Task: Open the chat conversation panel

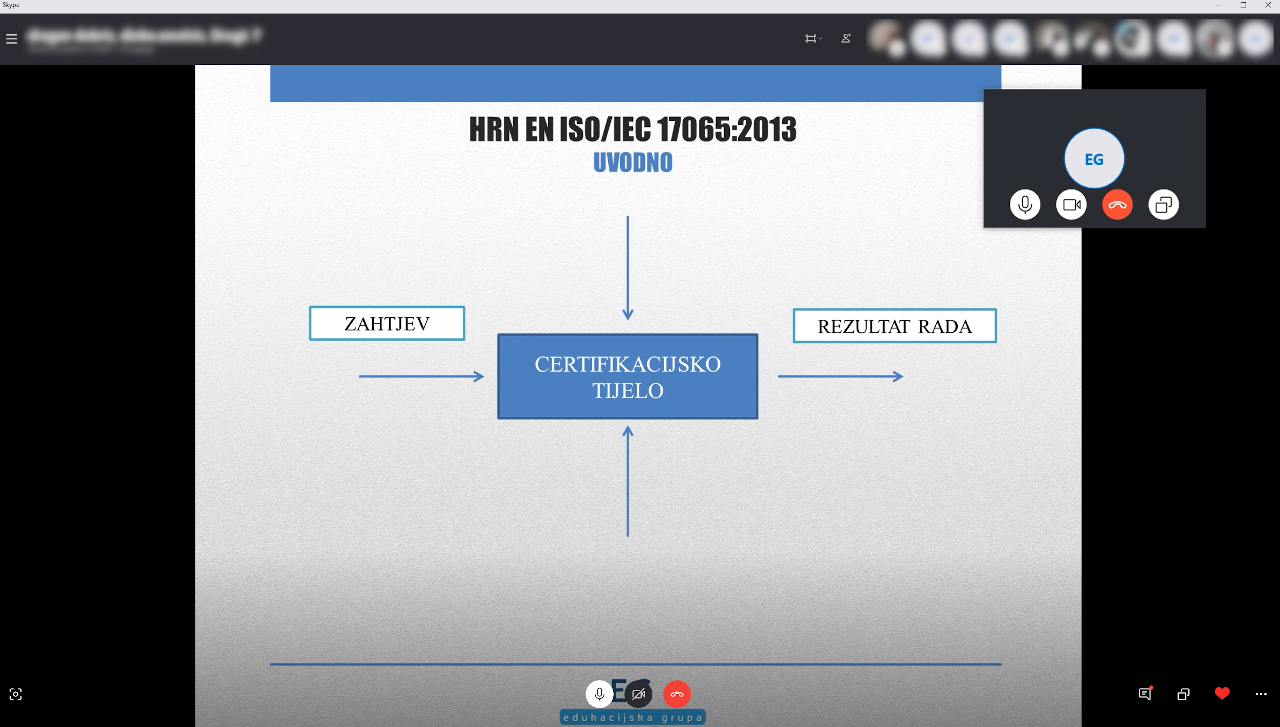Action: click(x=1145, y=693)
